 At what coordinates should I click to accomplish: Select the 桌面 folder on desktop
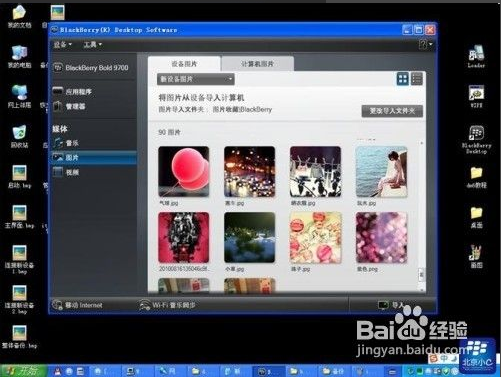(x=476, y=217)
